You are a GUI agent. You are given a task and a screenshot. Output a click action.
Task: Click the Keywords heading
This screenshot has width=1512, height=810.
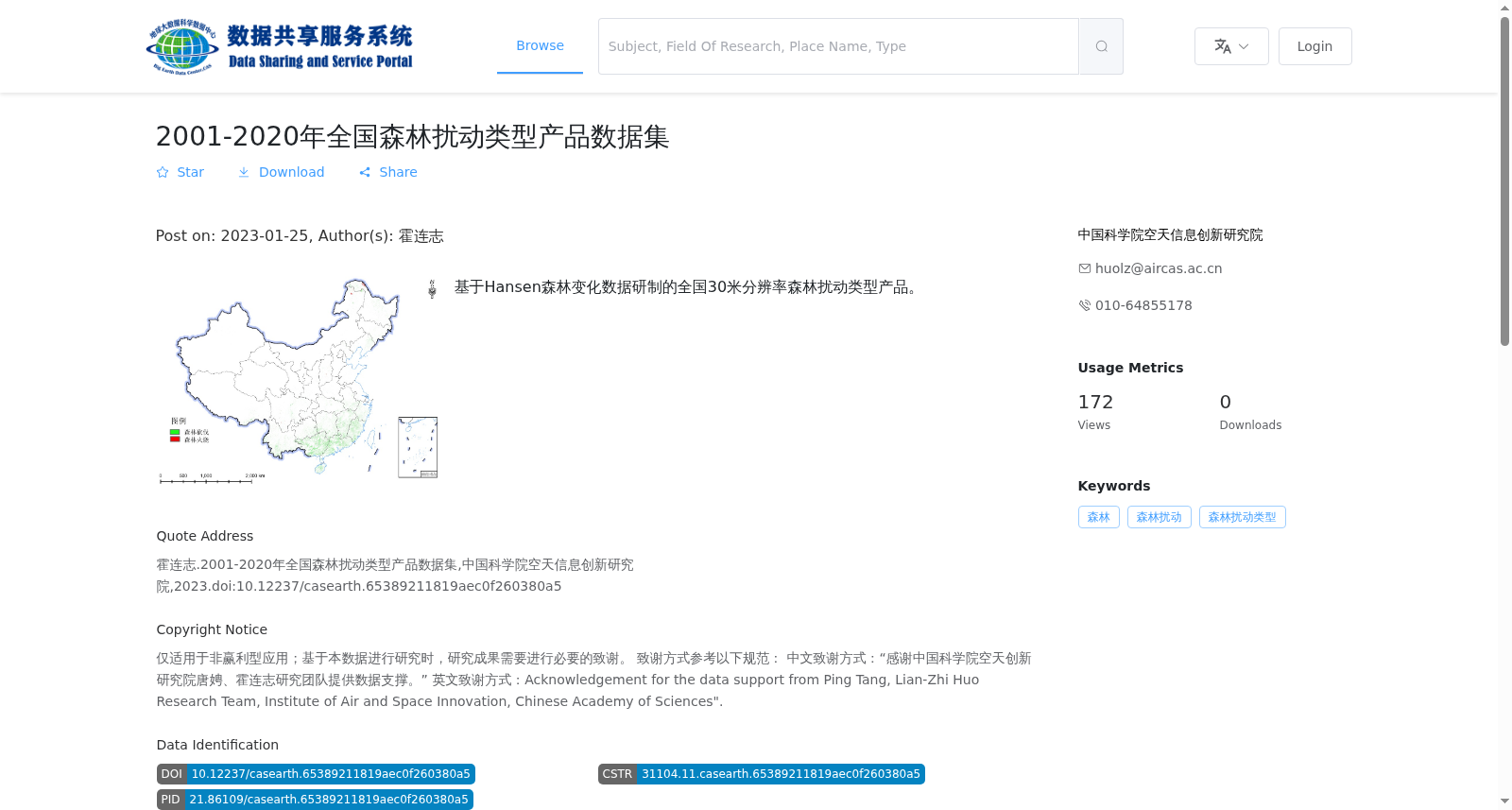pyautogui.click(x=1114, y=486)
